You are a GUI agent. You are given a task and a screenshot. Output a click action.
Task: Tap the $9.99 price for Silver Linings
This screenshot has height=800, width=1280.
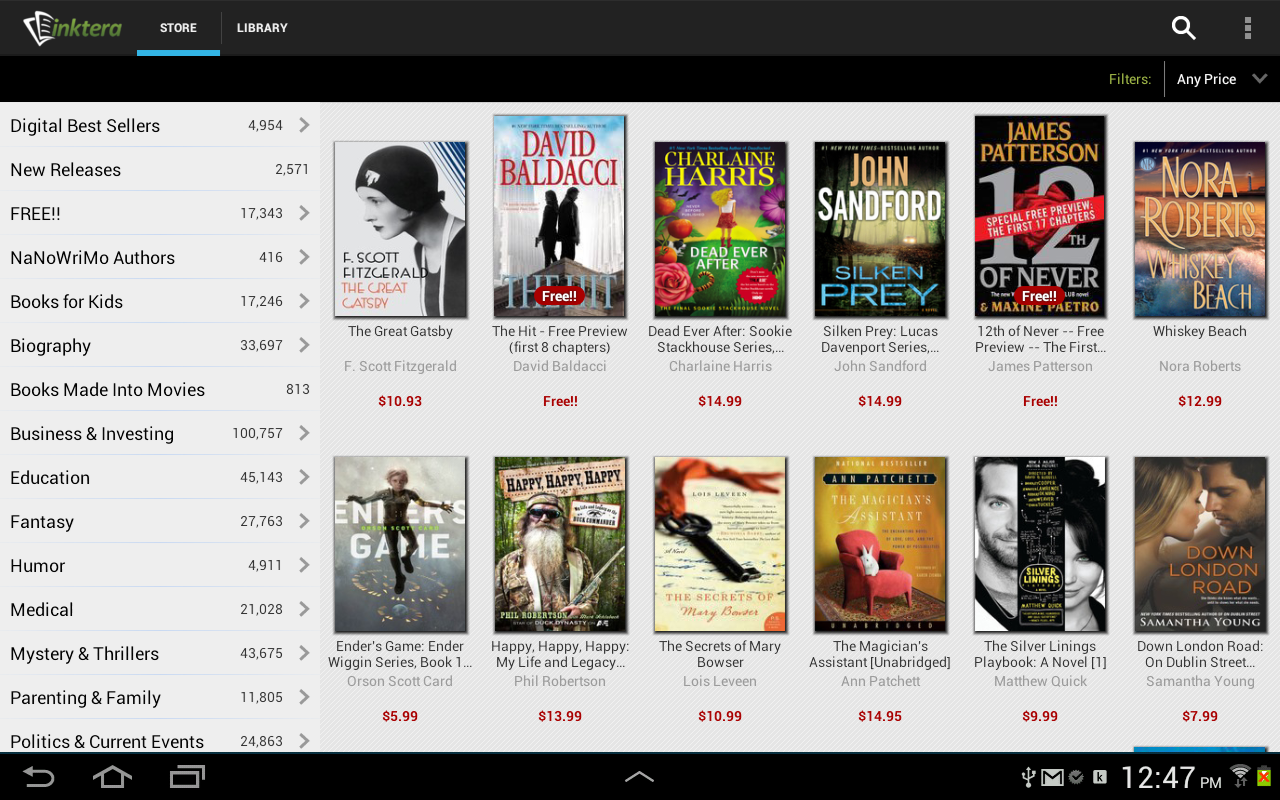click(1040, 716)
